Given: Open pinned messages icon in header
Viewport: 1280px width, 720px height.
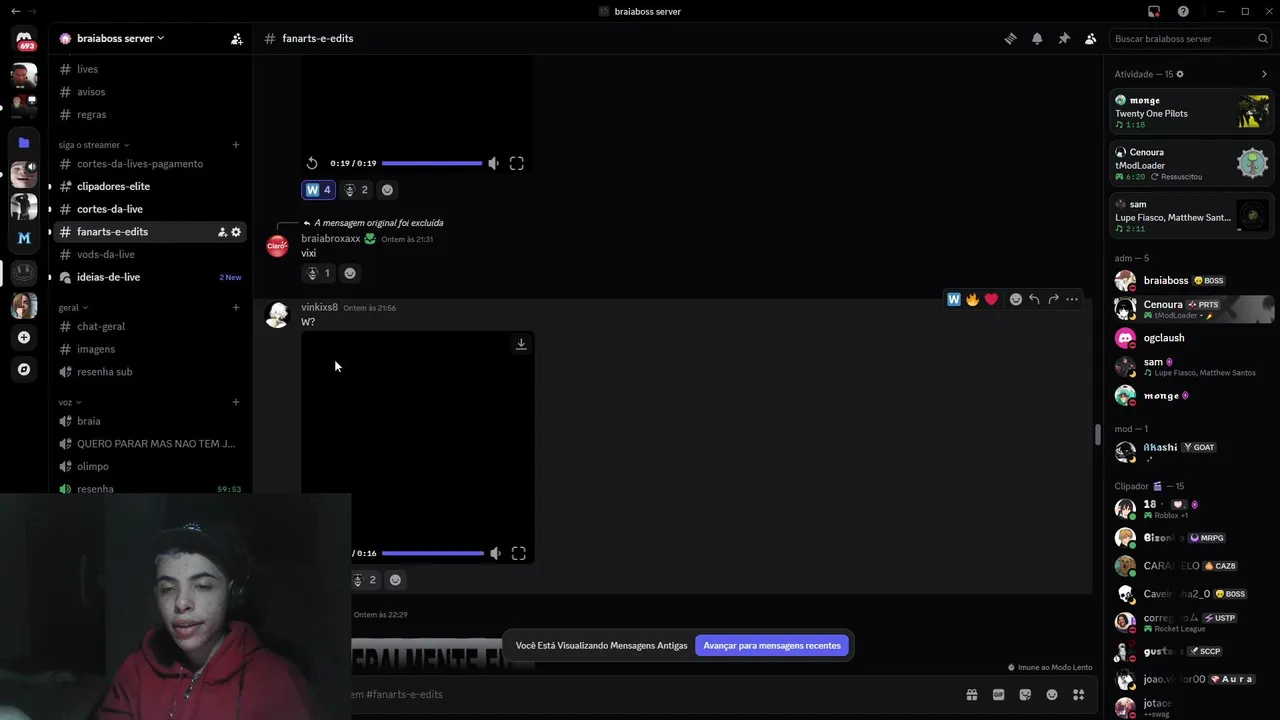Looking at the screenshot, I should (1064, 39).
